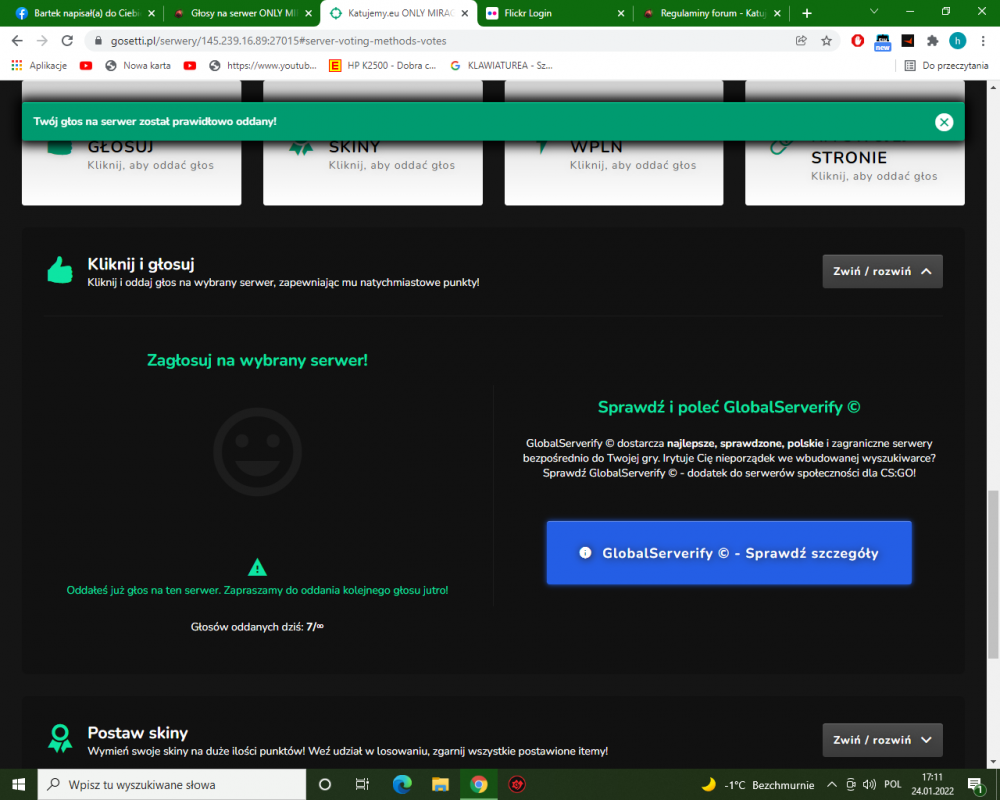Open Do przeczytania reading list
1000x800 pixels.
coord(946,66)
